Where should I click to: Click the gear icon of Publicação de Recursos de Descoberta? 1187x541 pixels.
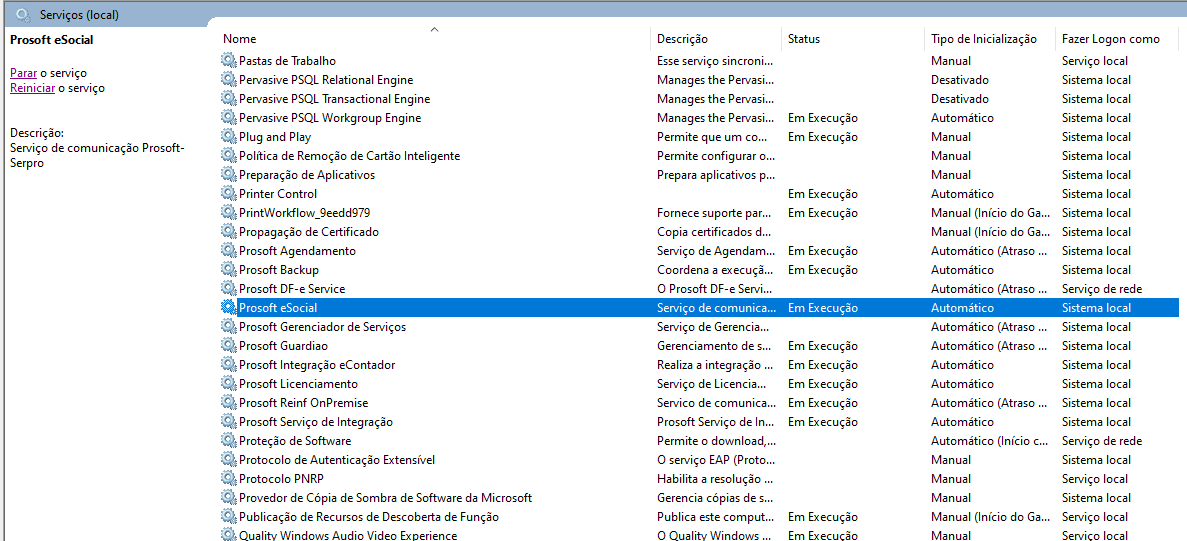[229, 517]
